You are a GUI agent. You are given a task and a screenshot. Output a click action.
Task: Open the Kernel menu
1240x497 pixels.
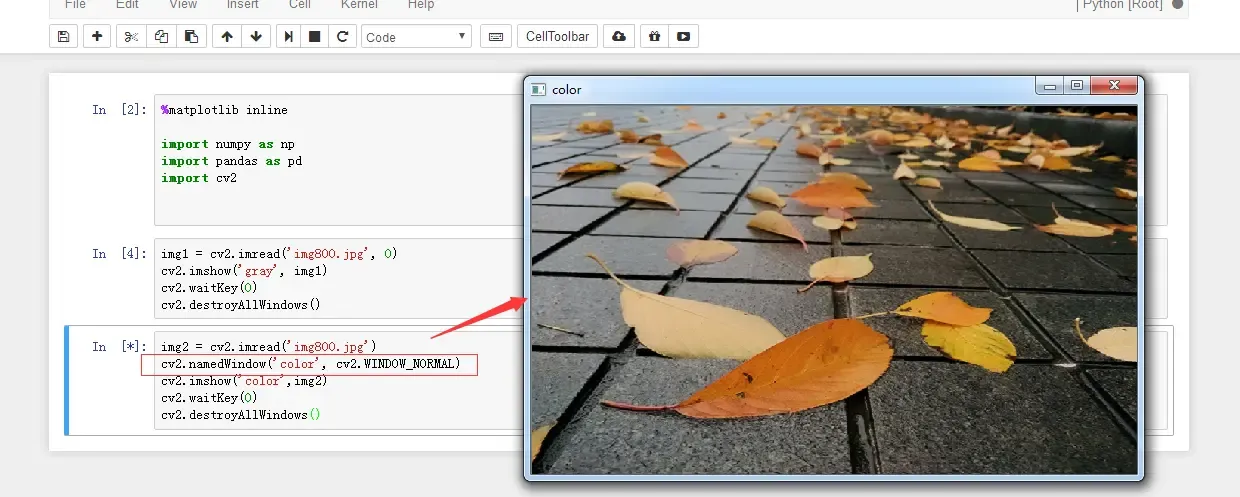pyautogui.click(x=359, y=5)
